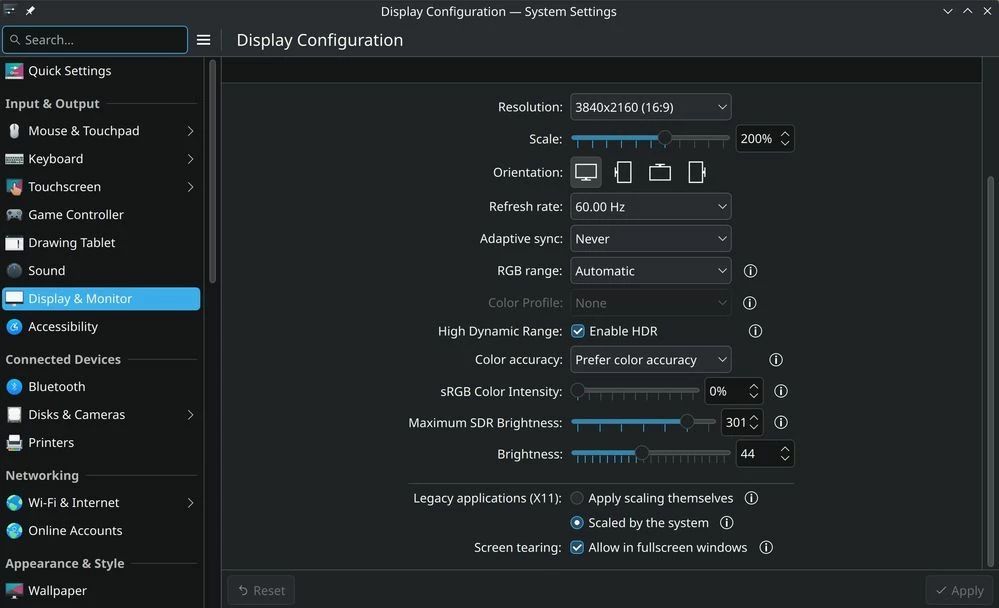Increase Brightness value with up arrow
The image size is (999, 608).
[x=785, y=449]
